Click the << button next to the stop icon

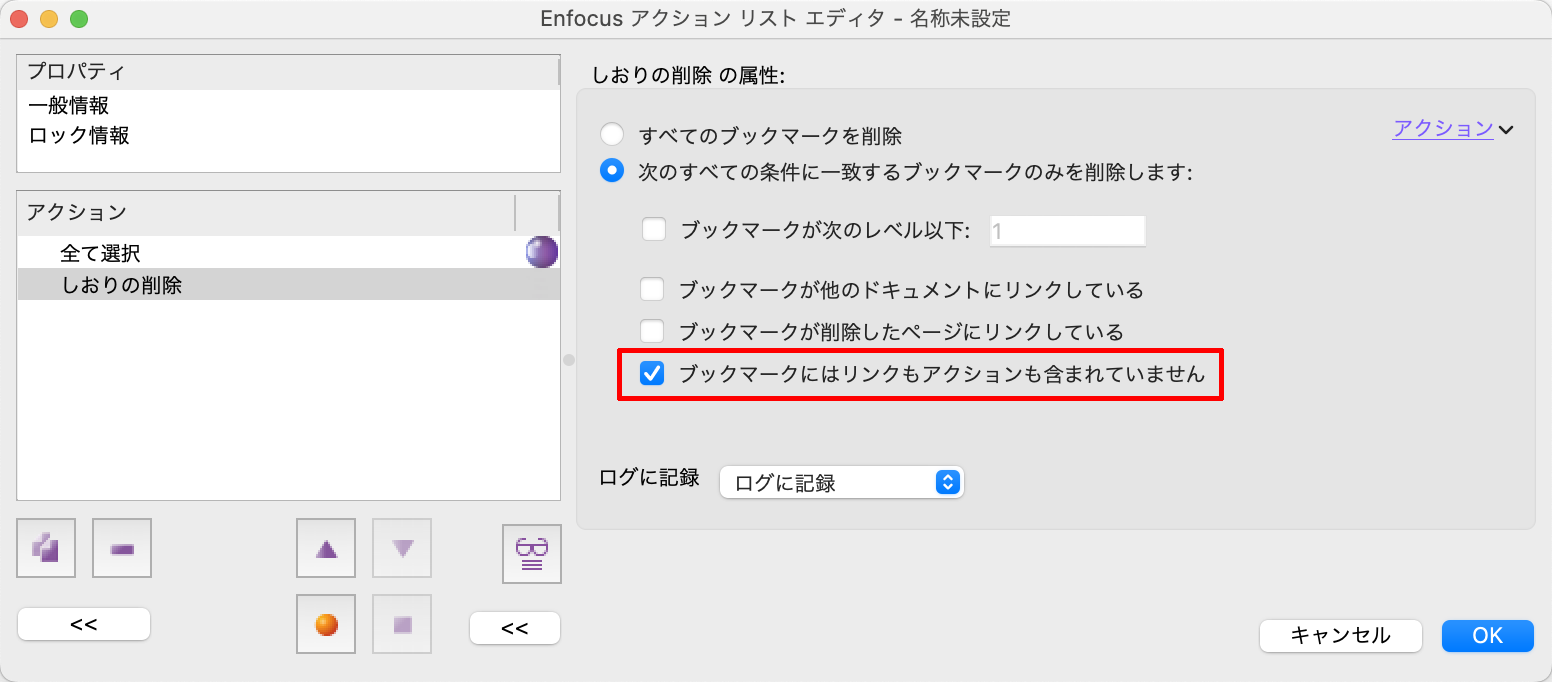[515, 628]
